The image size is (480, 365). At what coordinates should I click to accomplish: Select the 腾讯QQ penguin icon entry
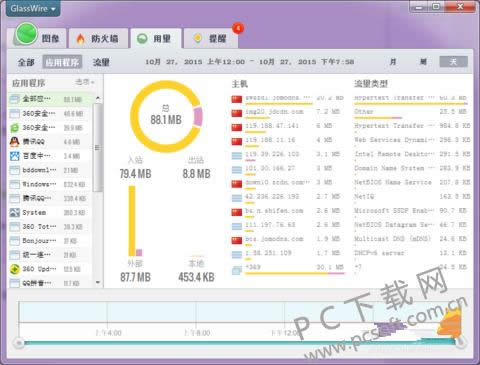14,142
